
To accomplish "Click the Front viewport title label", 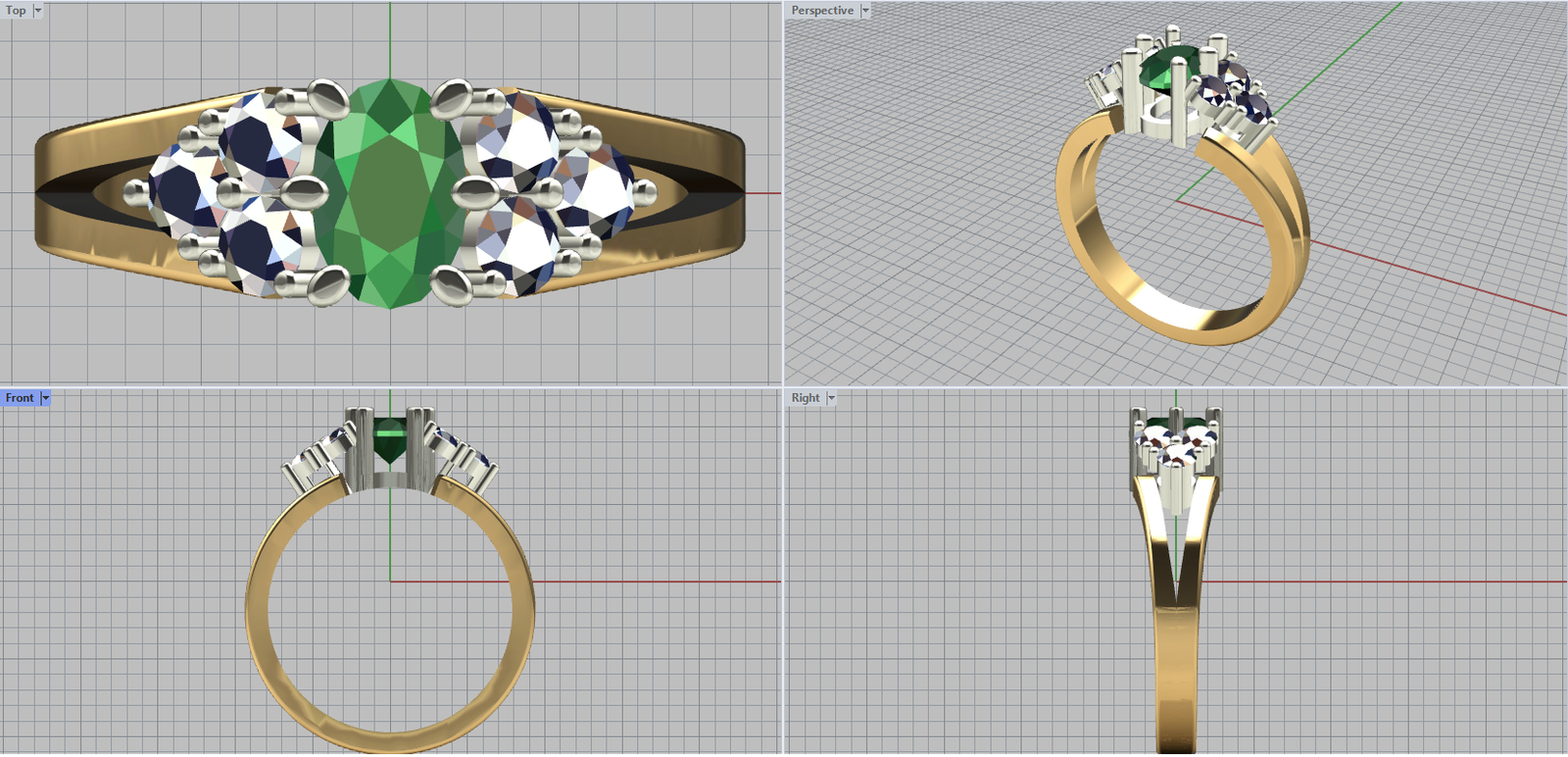I will [20, 398].
